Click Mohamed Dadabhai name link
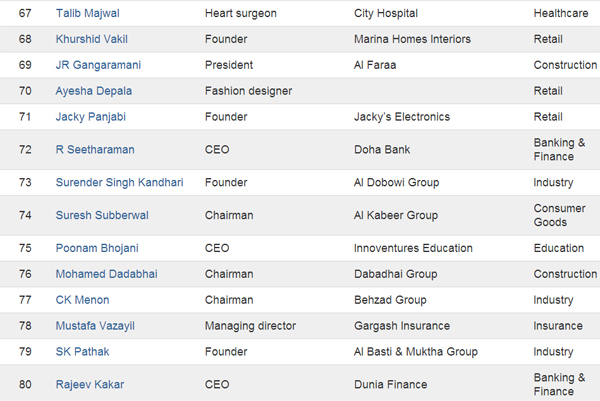This screenshot has height=401, width=600. point(106,274)
